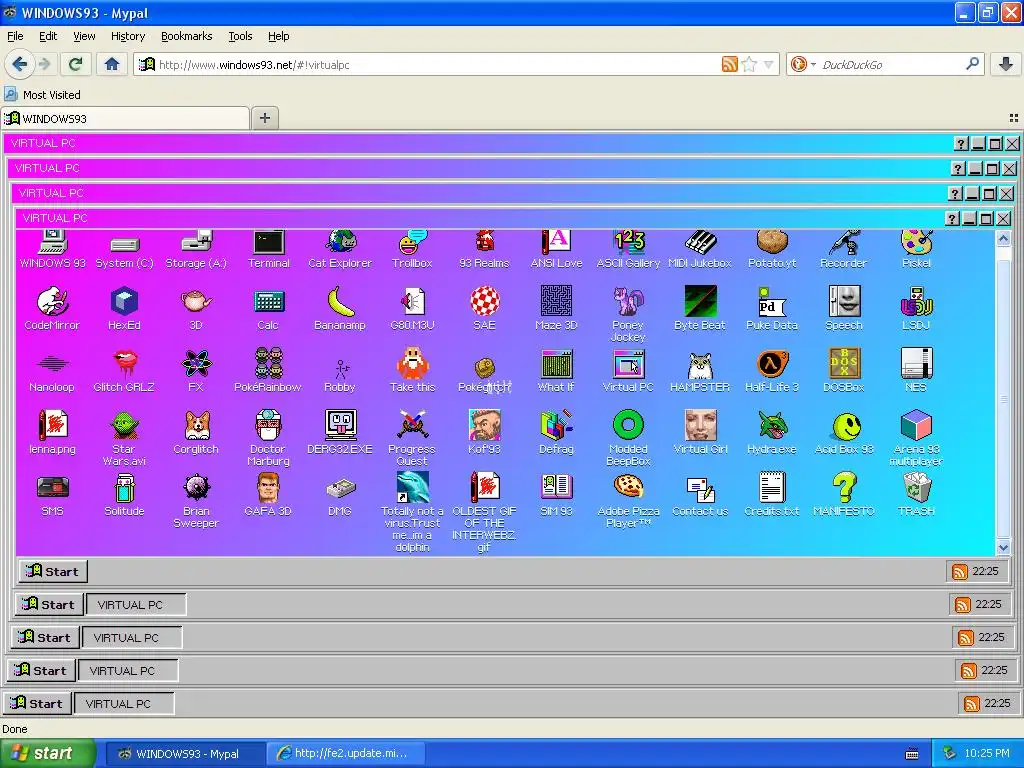Open the History menu

click(127, 36)
